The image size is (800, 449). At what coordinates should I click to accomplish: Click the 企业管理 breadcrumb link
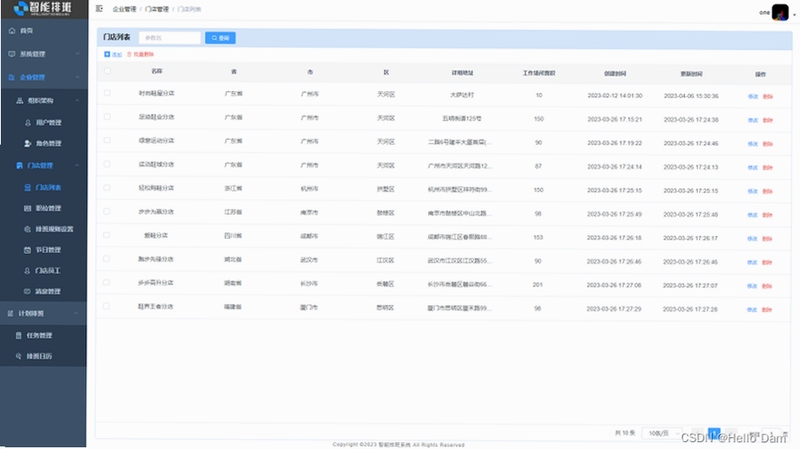click(124, 9)
